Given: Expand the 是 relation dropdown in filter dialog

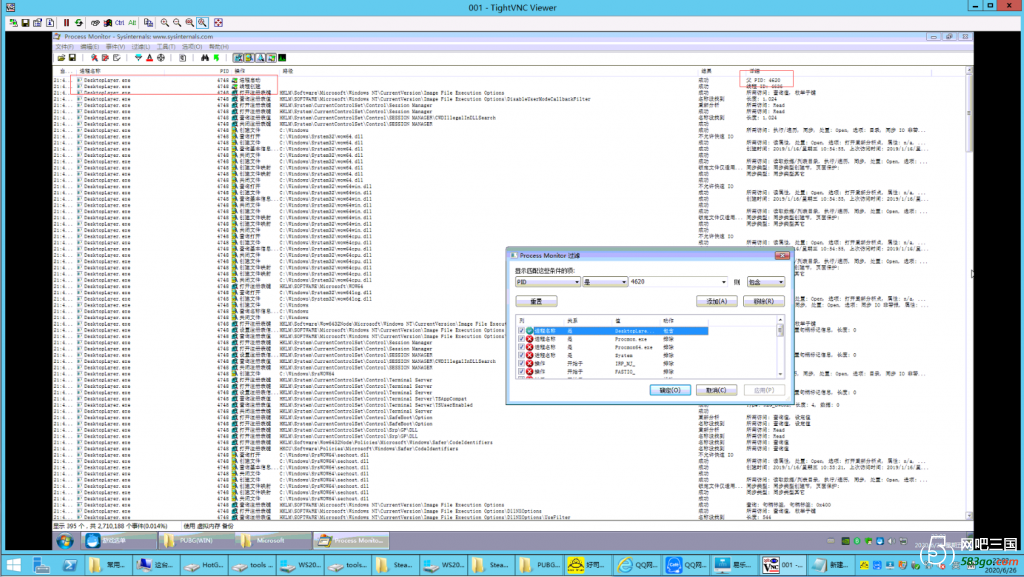Looking at the screenshot, I should [x=624, y=282].
